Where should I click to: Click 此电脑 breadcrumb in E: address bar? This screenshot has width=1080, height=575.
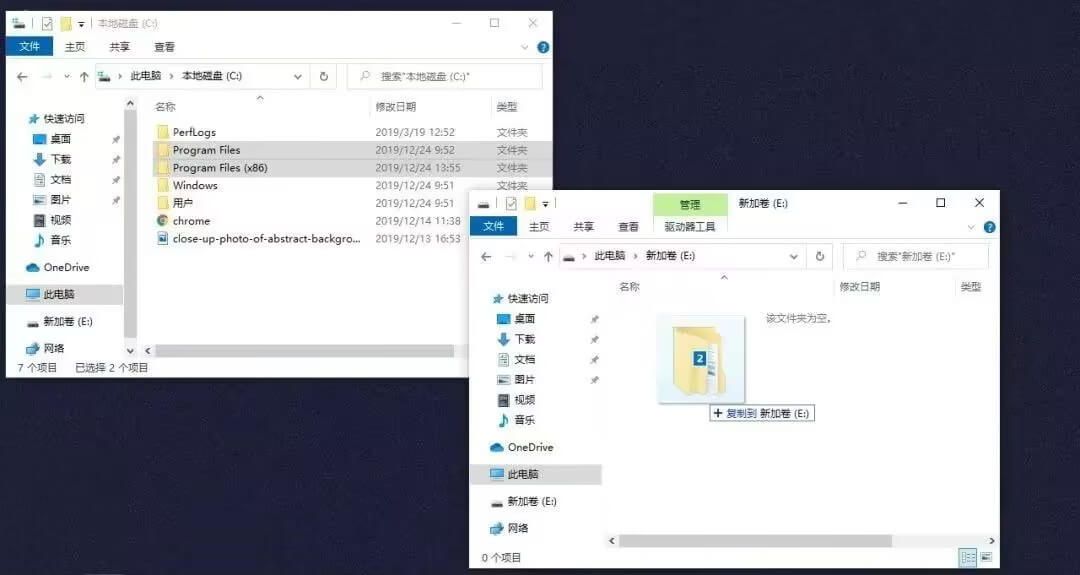coord(609,257)
